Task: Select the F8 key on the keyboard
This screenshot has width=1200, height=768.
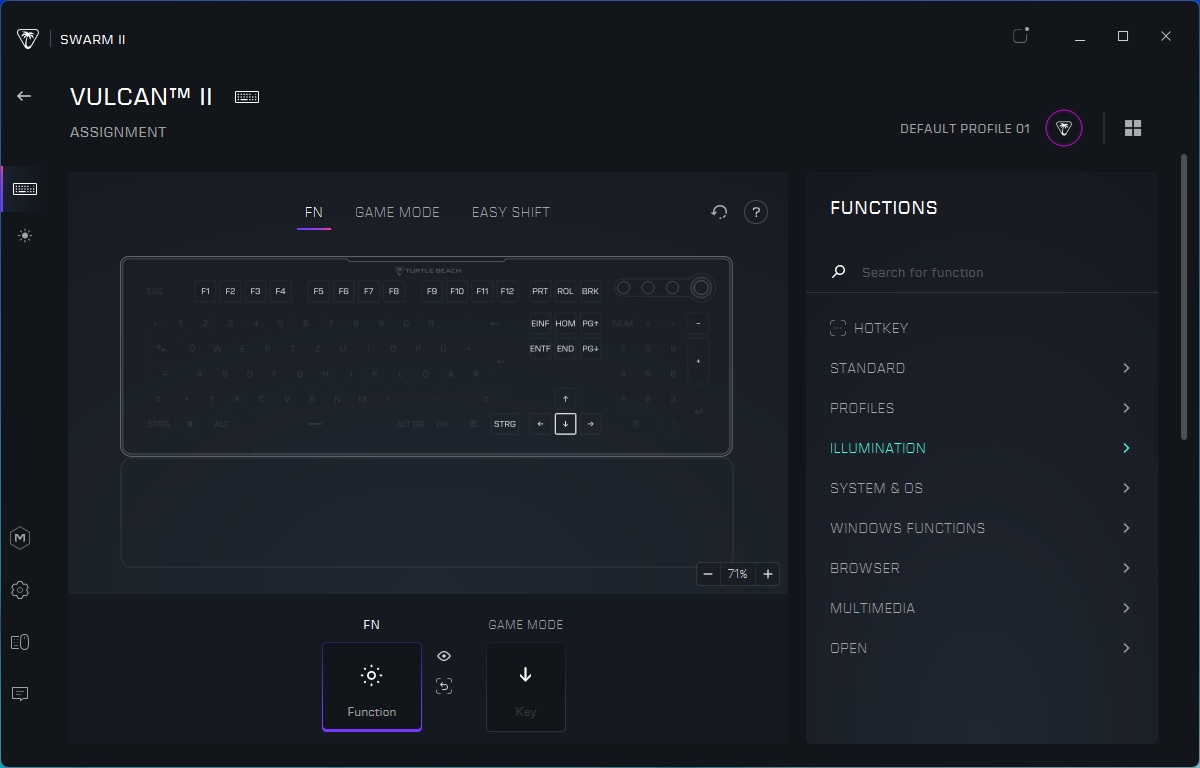Action: point(393,291)
